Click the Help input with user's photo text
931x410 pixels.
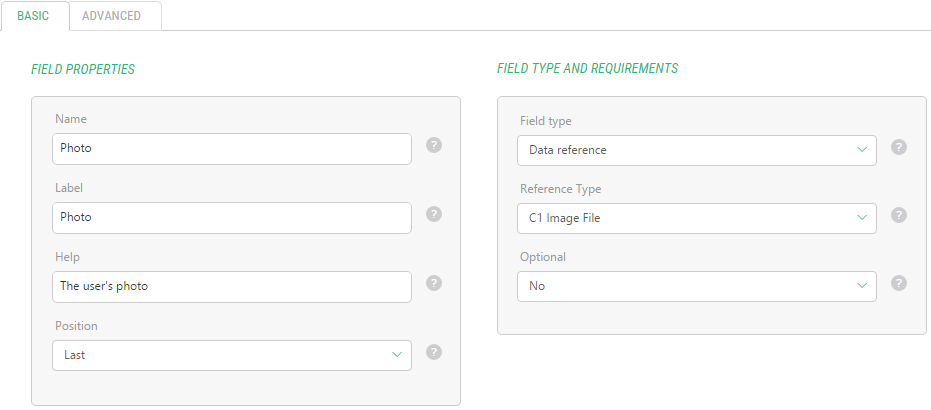click(231, 286)
